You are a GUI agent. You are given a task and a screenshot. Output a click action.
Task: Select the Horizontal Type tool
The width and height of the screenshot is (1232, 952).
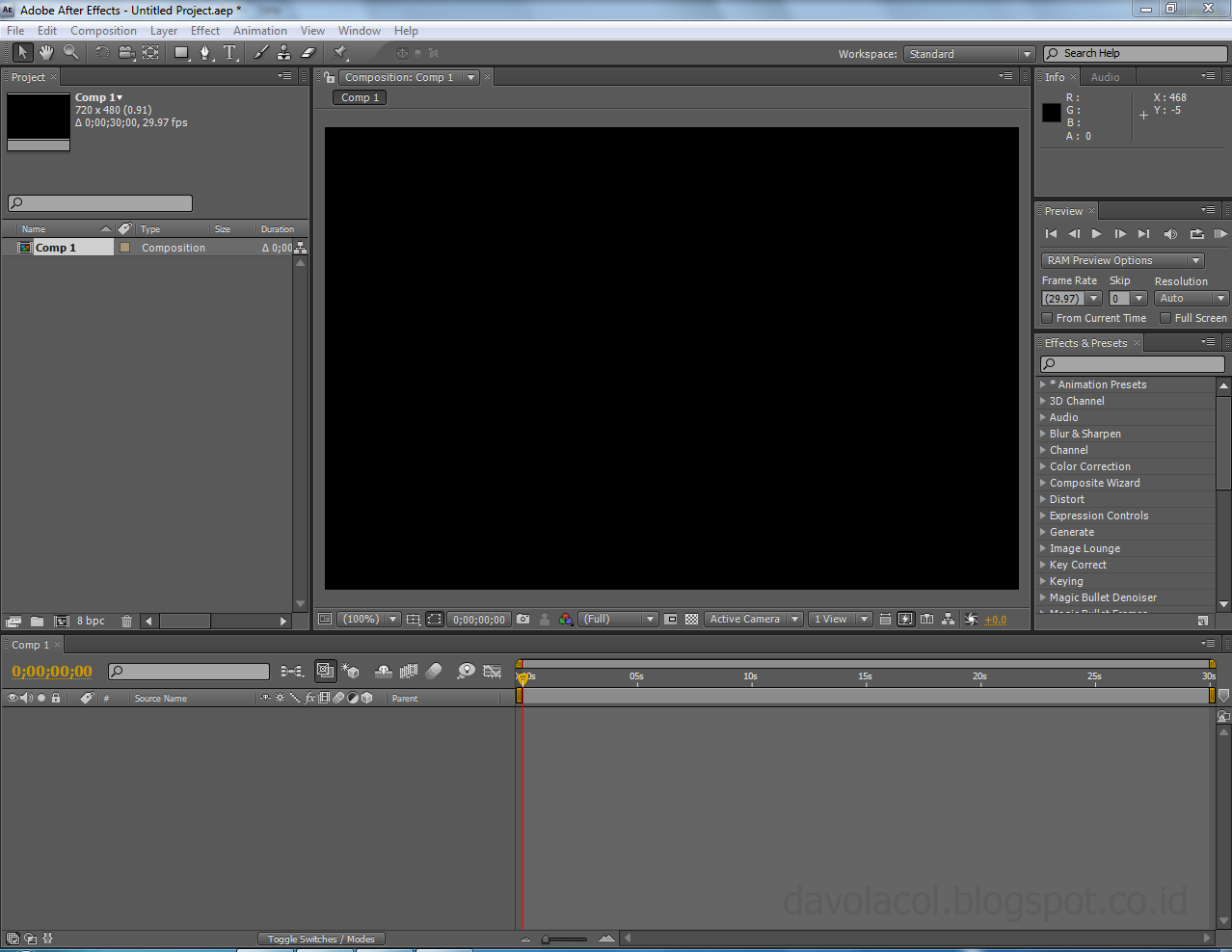pos(229,53)
